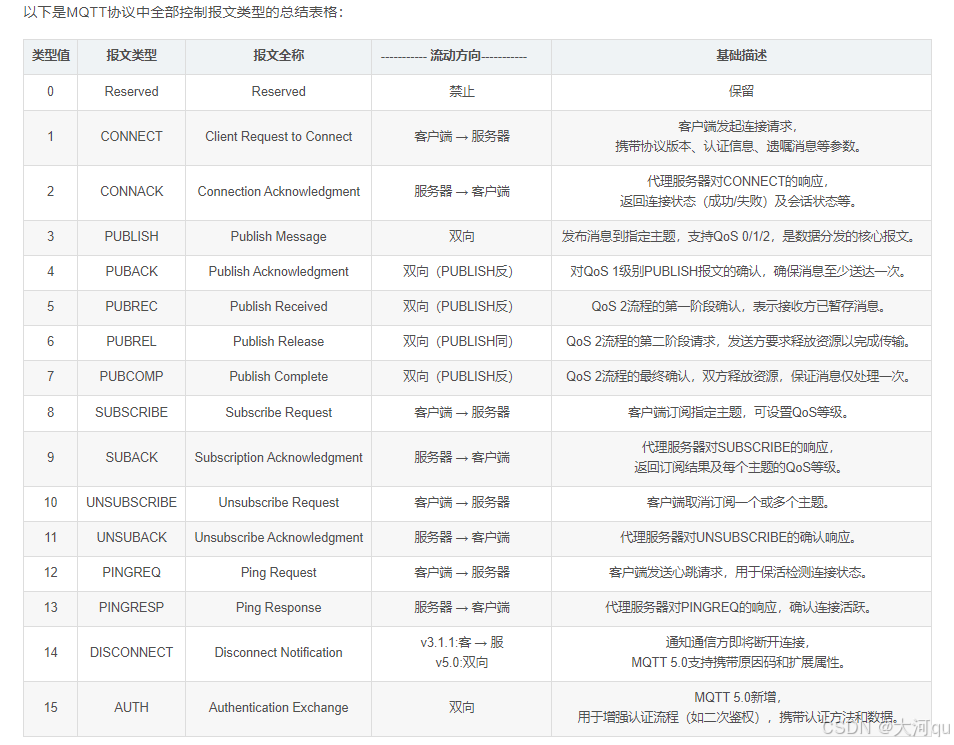Select the 'AUTH' cell
954x745 pixels.
pos(131,707)
